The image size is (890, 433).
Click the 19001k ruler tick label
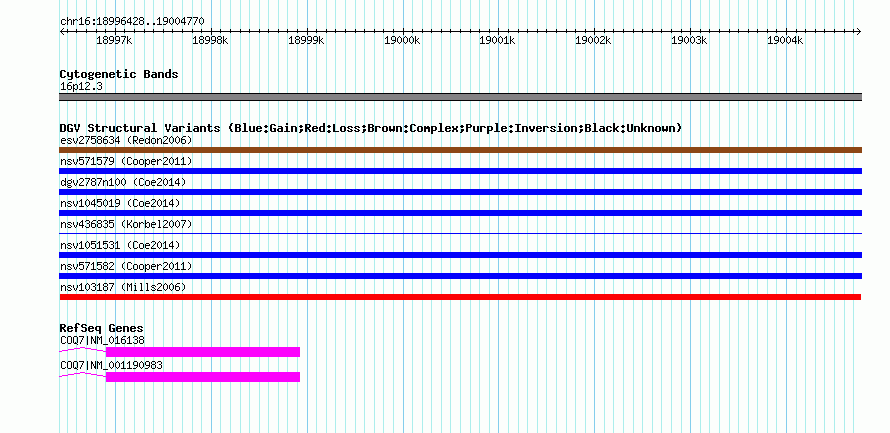(x=498, y=40)
